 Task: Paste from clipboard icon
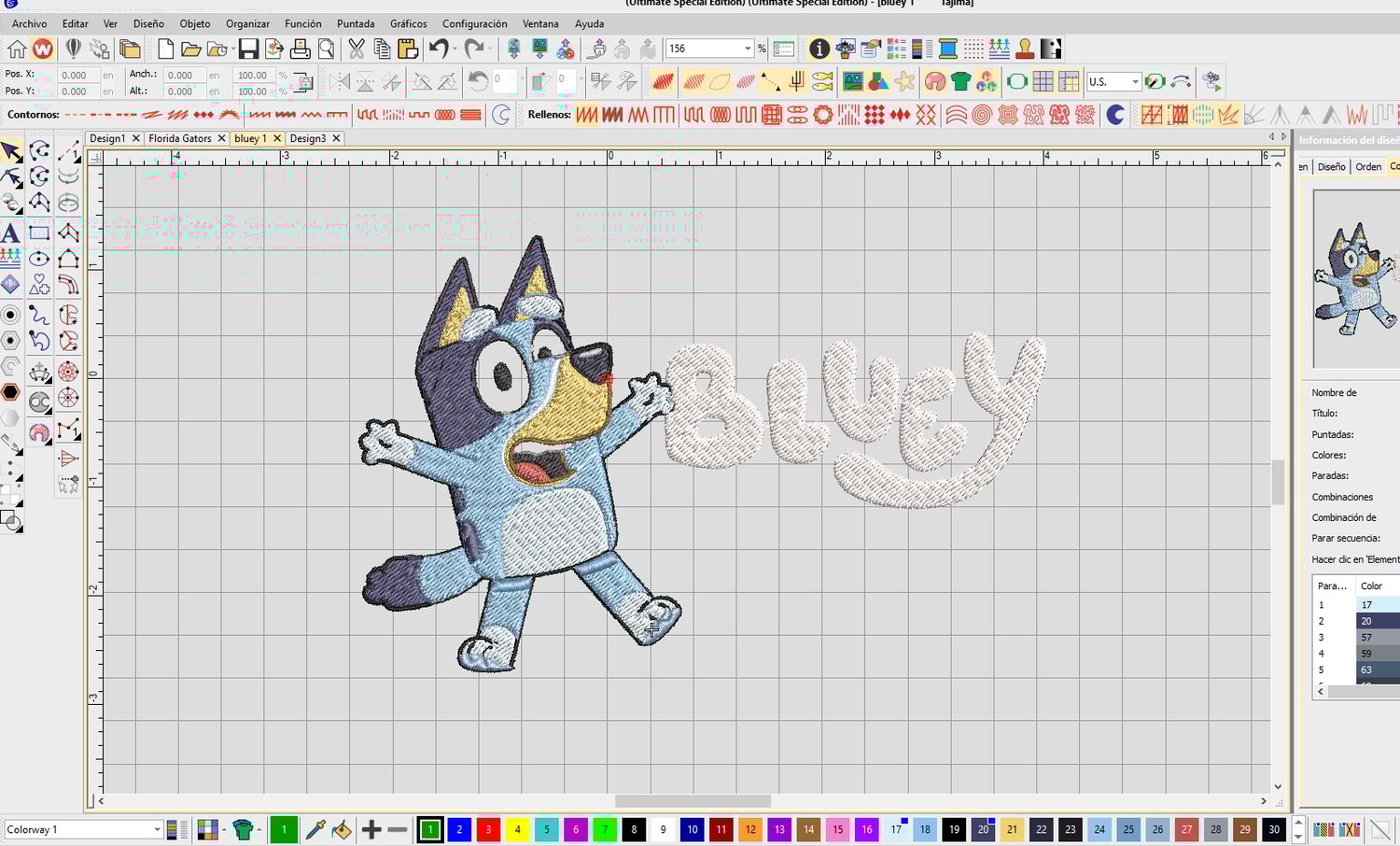coord(408,49)
